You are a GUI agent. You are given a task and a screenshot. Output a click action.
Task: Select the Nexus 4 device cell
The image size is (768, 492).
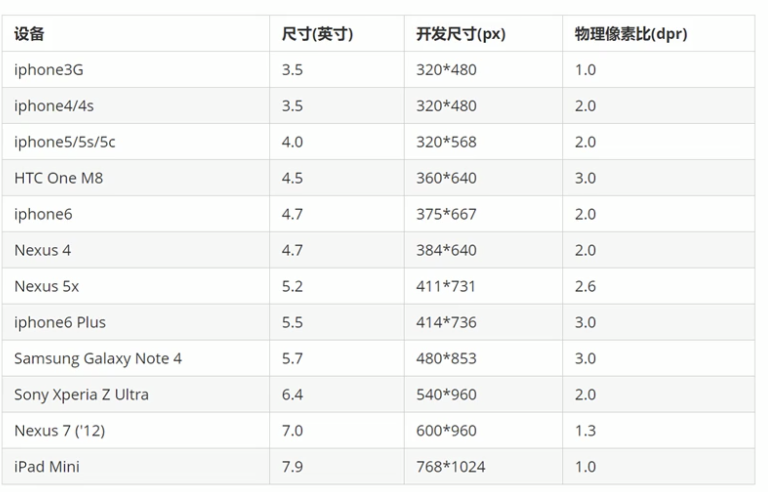click(42, 250)
